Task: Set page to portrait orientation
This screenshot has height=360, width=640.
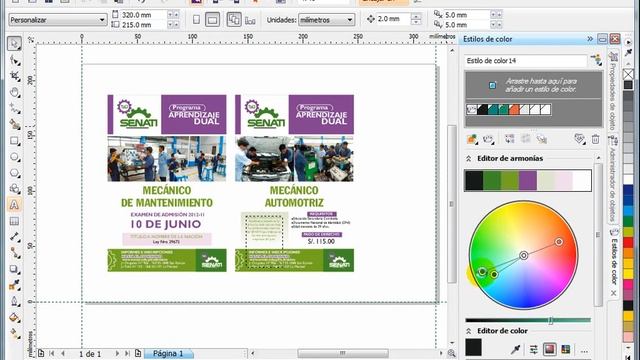Action: [196, 19]
